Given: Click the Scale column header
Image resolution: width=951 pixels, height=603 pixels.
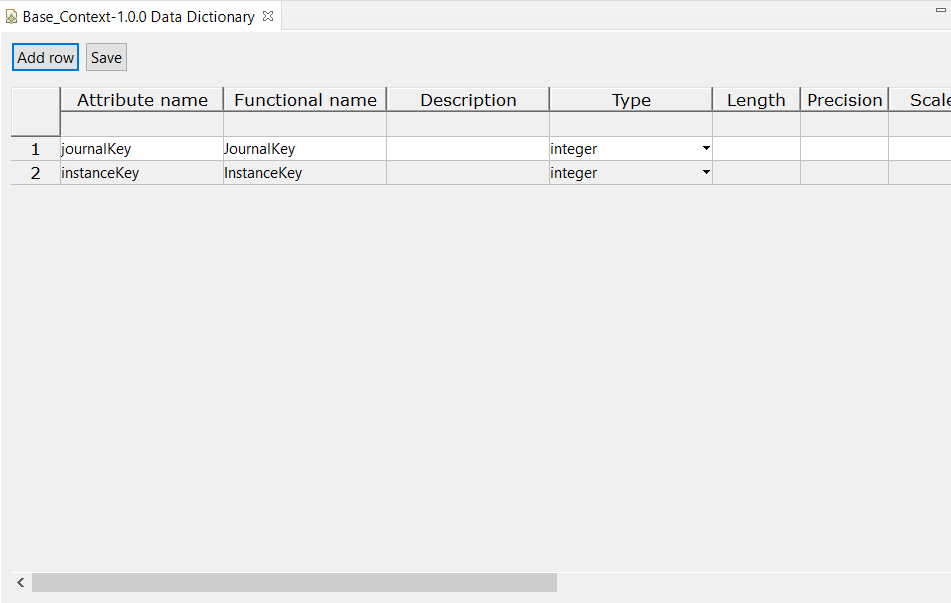Looking at the screenshot, I should click(x=920, y=99).
